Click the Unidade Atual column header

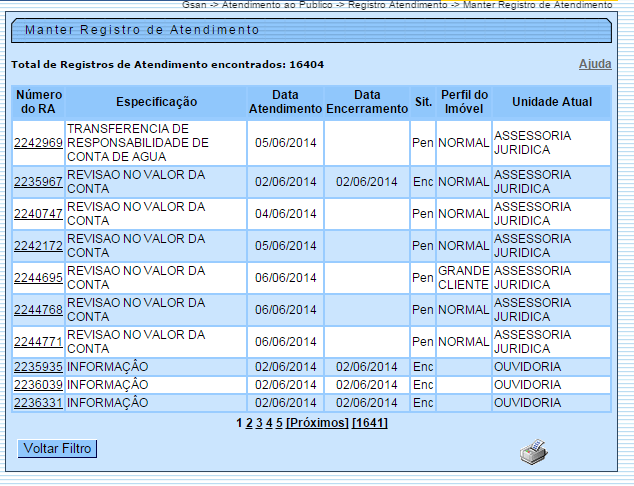(552, 102)
